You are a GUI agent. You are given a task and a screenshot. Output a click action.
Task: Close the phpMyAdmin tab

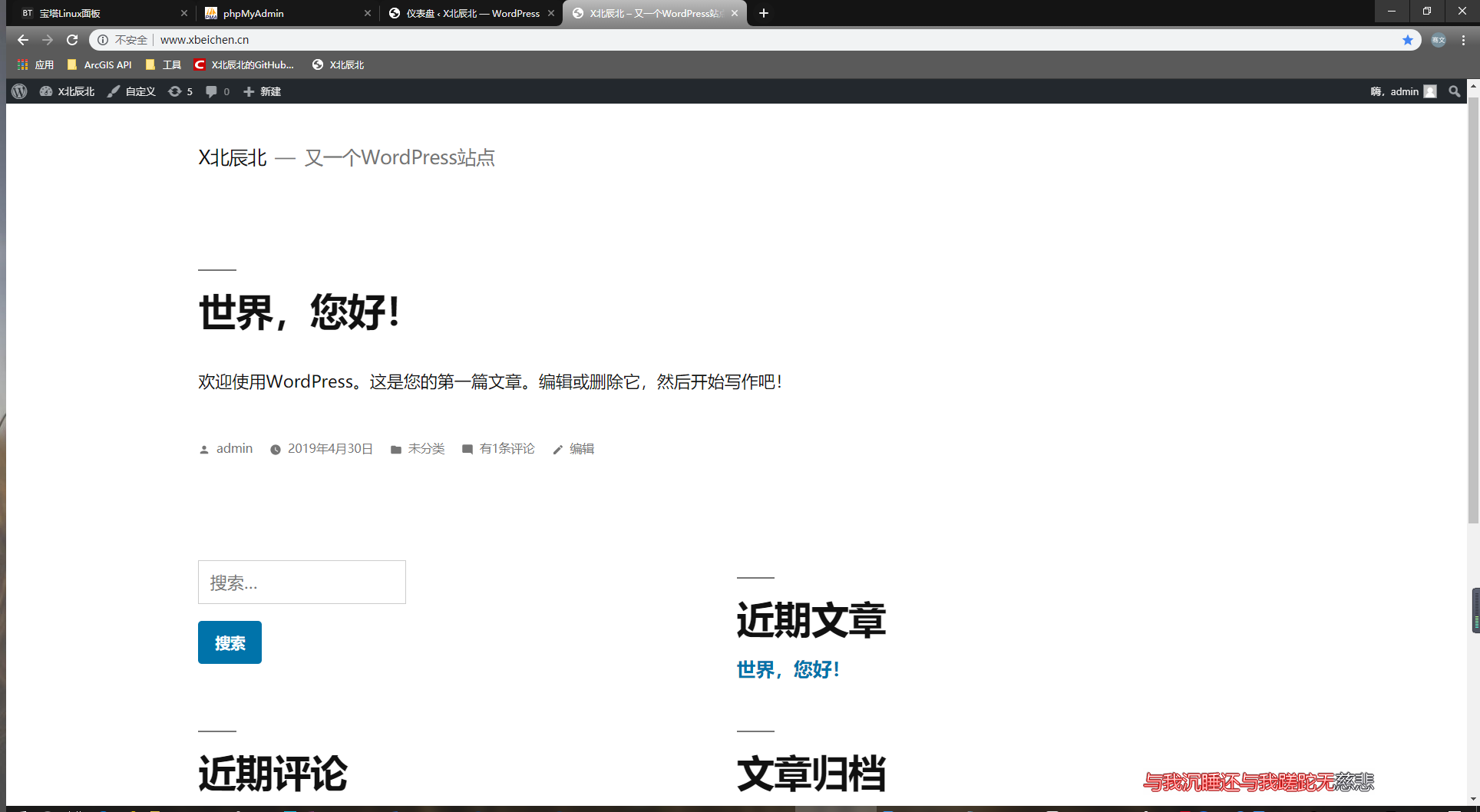tap(368, 13)
